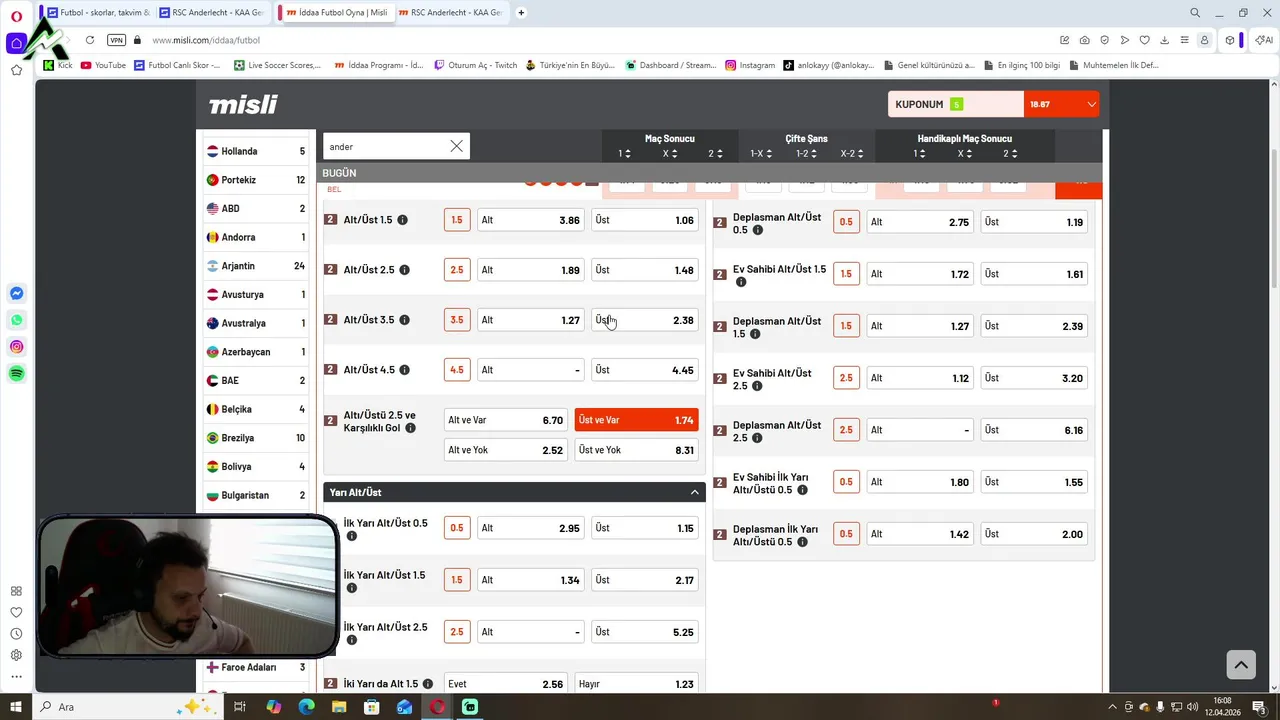This screenshot has width=1280, height=720.
Task: Open Opera history clock icon in sidebar
Action: tap(16, 634)
